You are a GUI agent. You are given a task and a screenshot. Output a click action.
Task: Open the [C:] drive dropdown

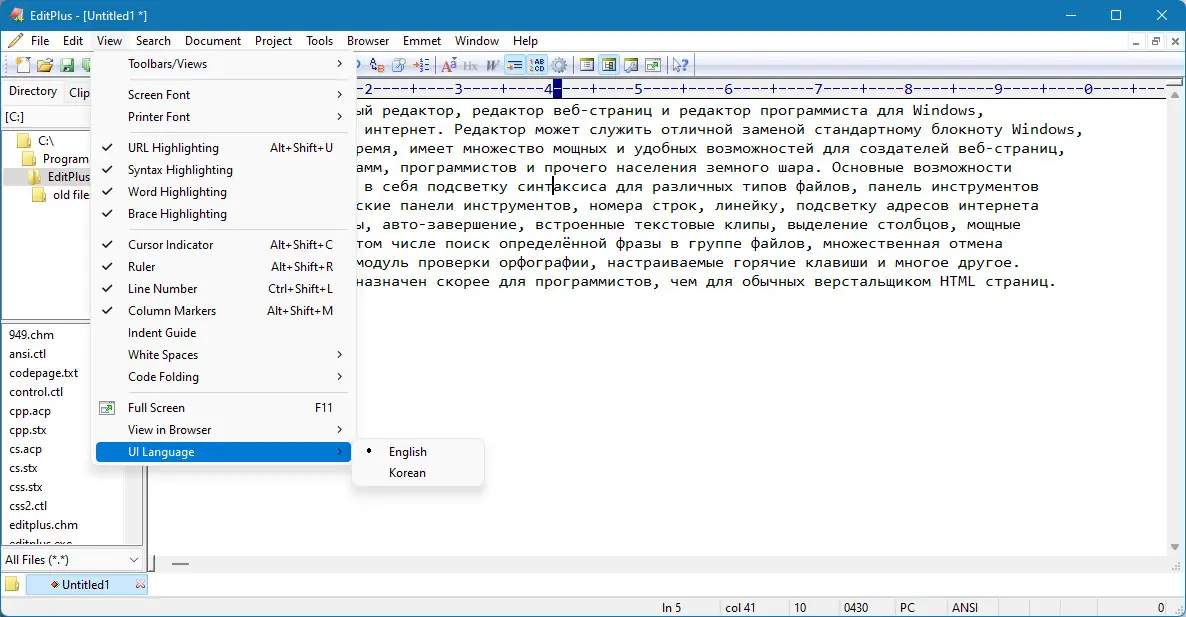pos(47,117)
